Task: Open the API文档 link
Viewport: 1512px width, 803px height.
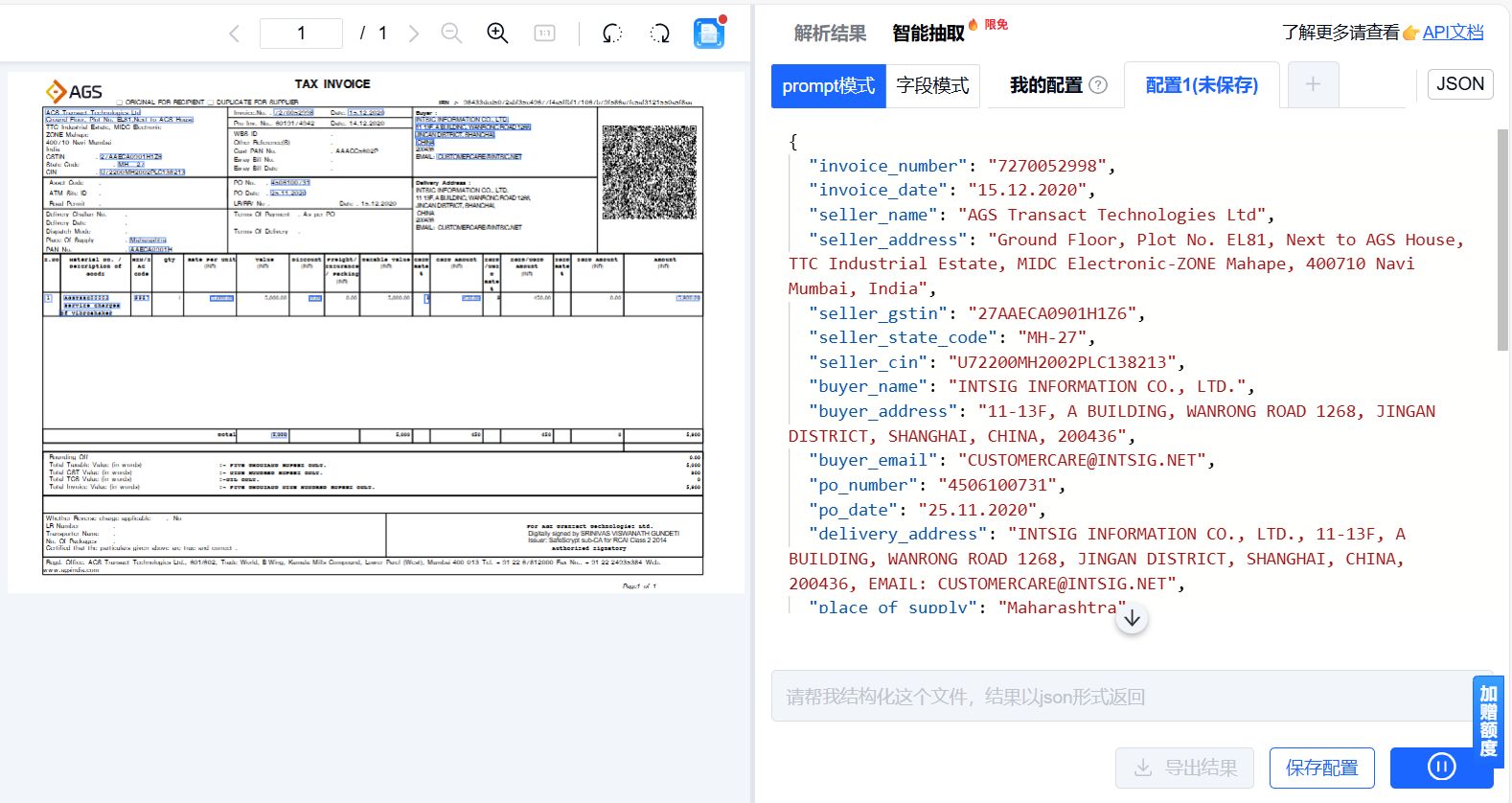Action: coord(1453,33)
